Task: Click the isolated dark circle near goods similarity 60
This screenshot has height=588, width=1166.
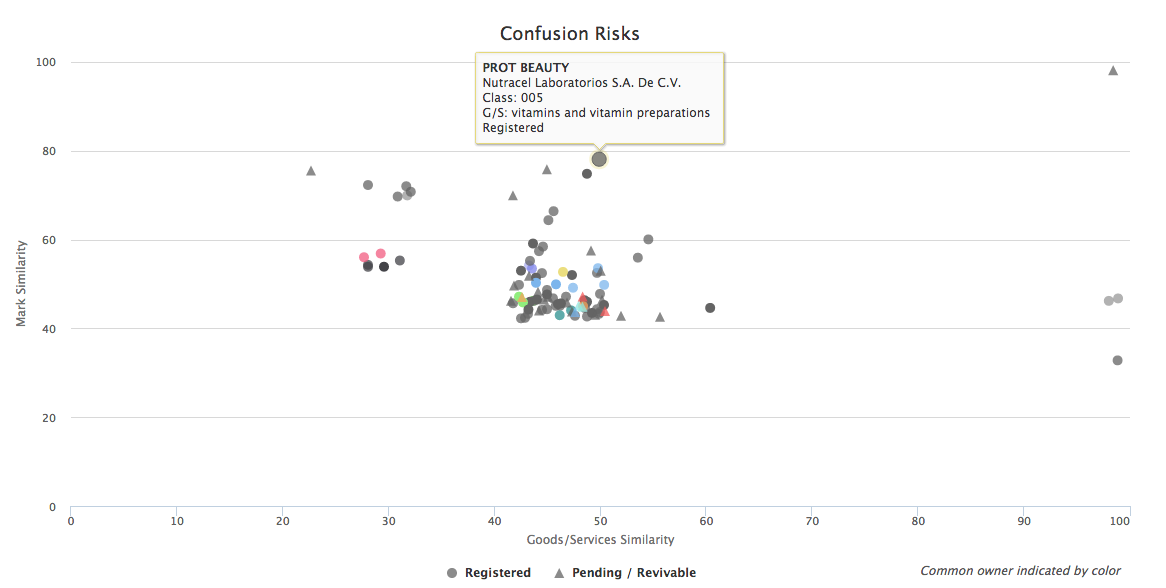Action: tap(710, 308)
